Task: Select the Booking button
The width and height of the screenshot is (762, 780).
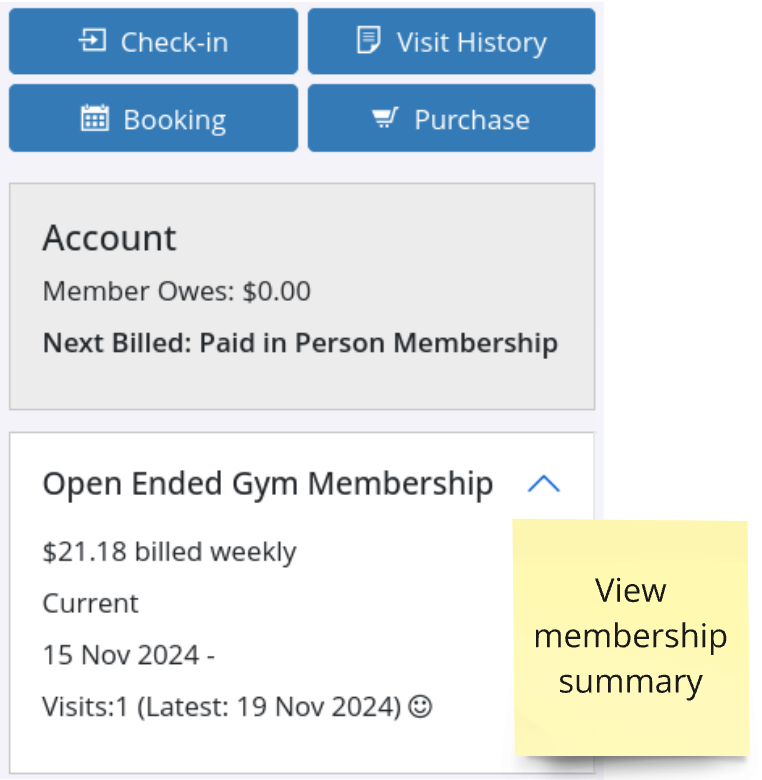Action: click(x=154, y=118)
